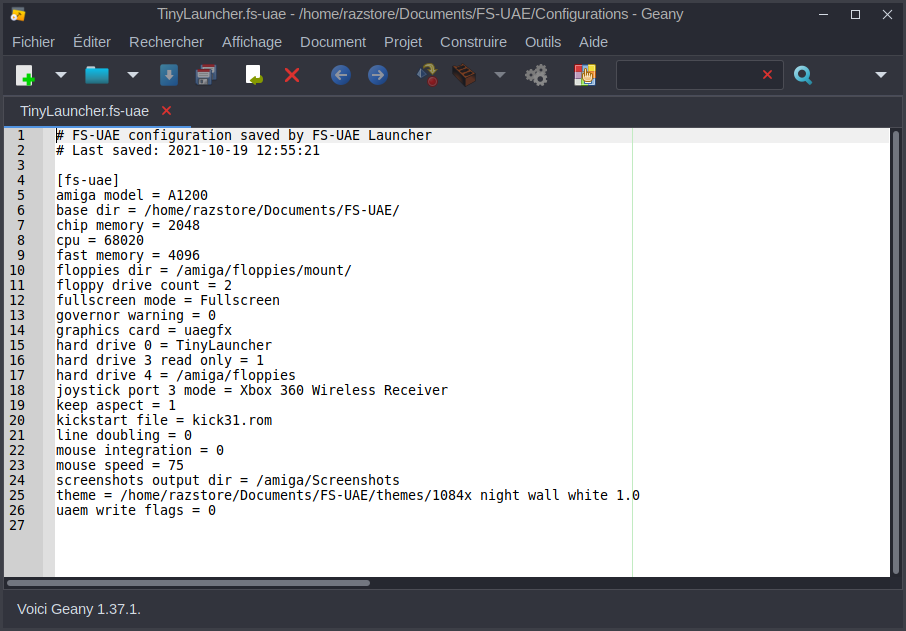Click the 'base dir' path line

tap(228, 210)
